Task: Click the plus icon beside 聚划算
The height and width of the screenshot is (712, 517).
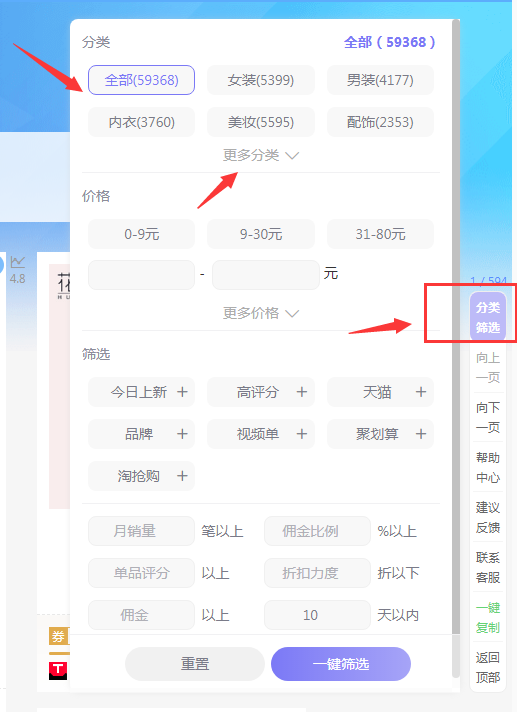Action: (x=421, y=434)
